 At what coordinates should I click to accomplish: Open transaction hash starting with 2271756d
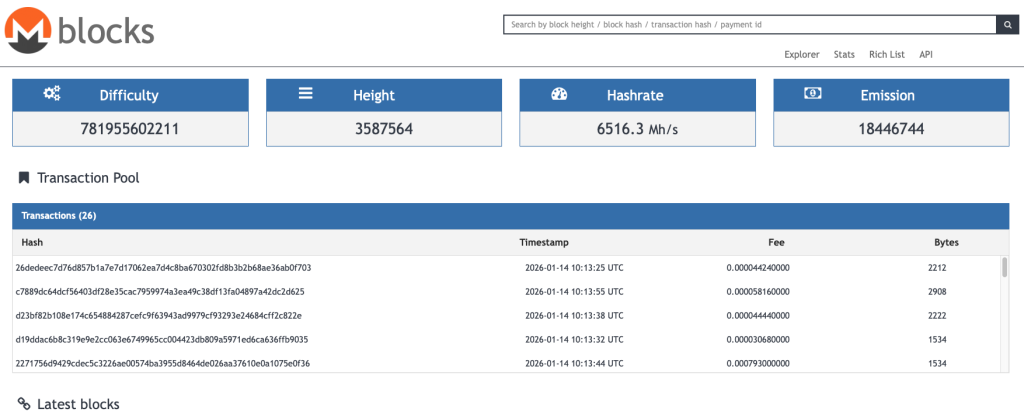[x=162, y=363]
